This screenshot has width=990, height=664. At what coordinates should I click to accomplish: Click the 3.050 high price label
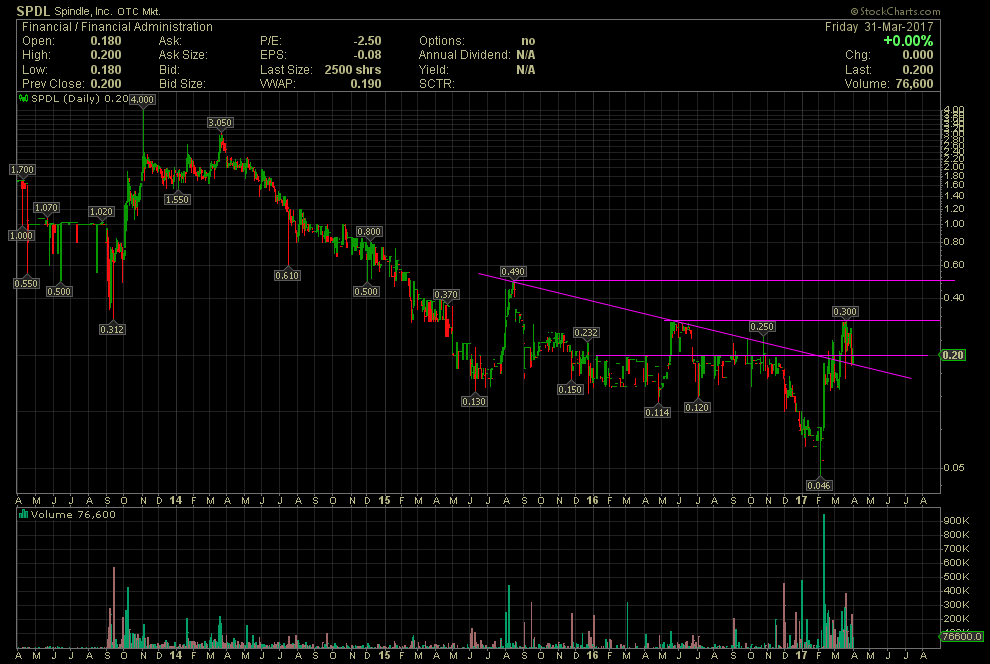tap(220, 122)
